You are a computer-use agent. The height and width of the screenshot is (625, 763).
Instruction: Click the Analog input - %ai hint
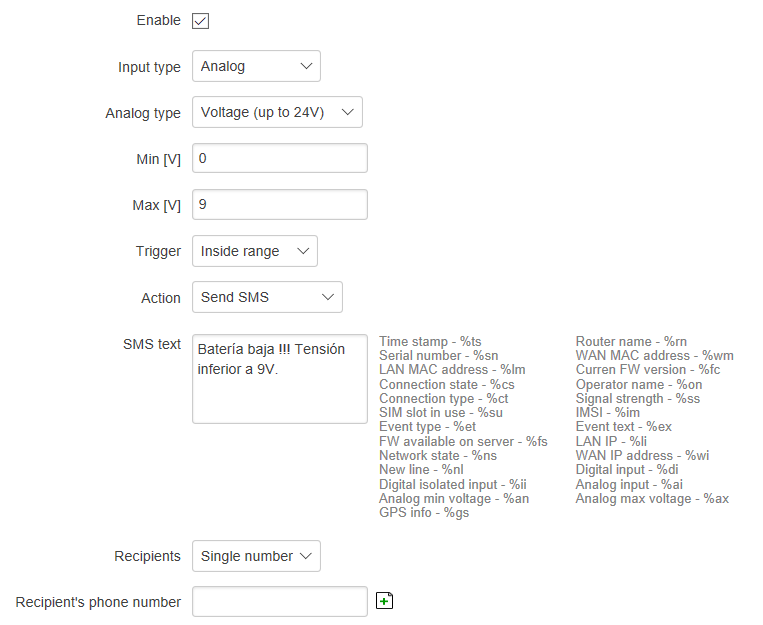click(629, 484)
